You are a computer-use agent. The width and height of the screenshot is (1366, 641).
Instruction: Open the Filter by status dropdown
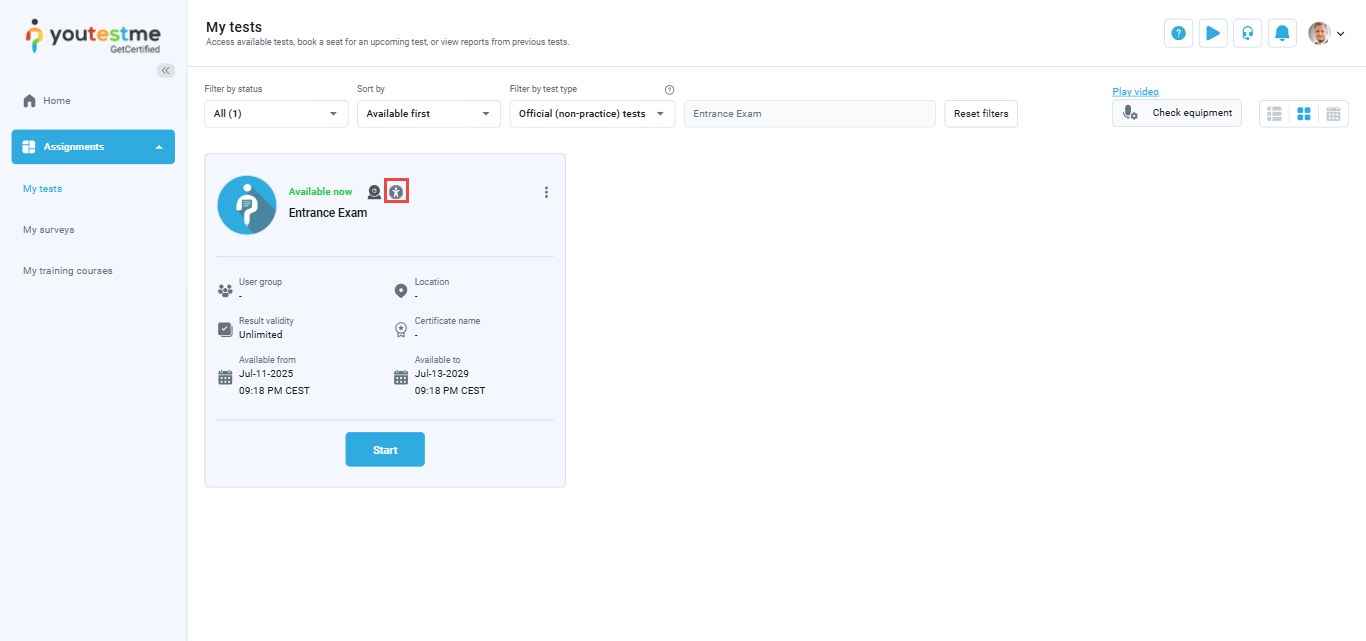pos(277,114)
